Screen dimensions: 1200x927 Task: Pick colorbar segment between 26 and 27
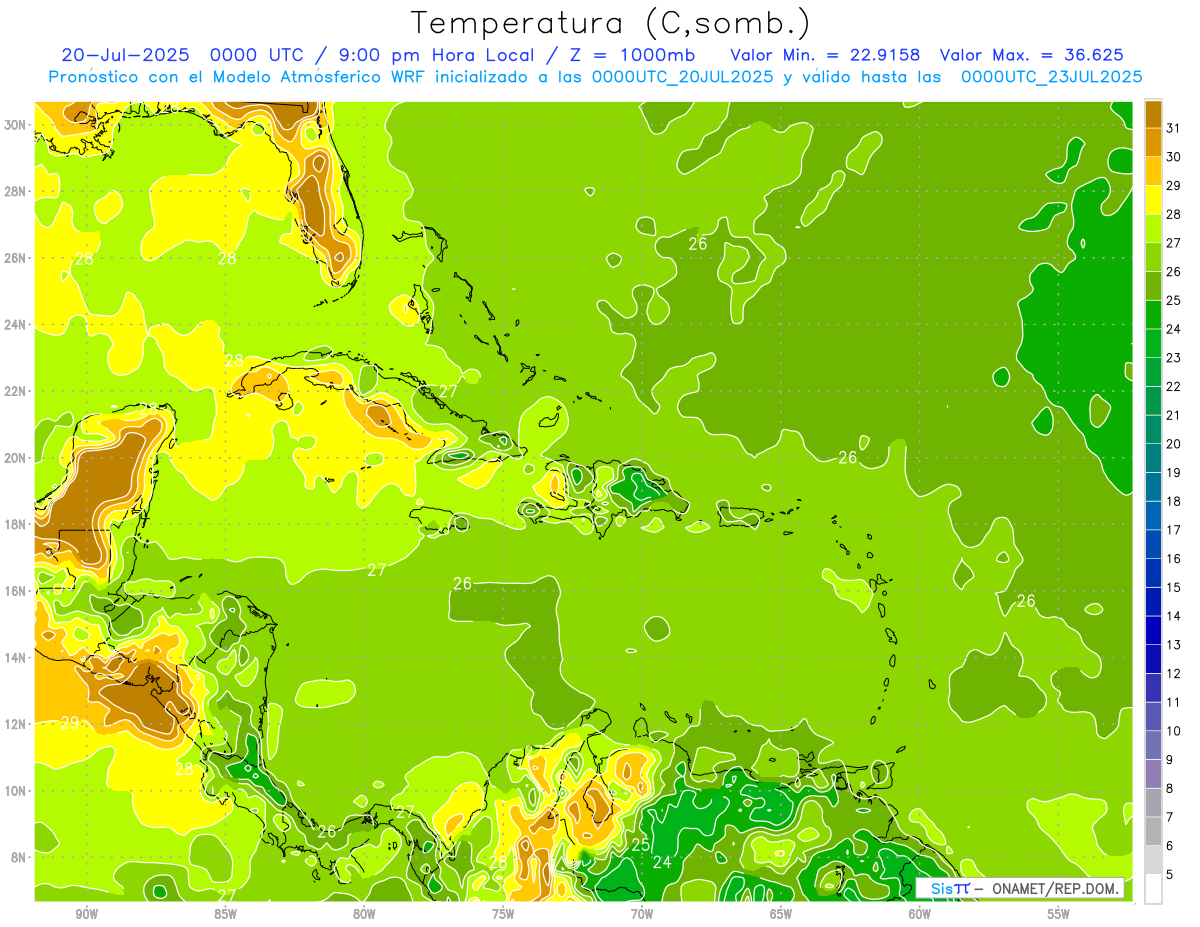[x=1153, y=258]
